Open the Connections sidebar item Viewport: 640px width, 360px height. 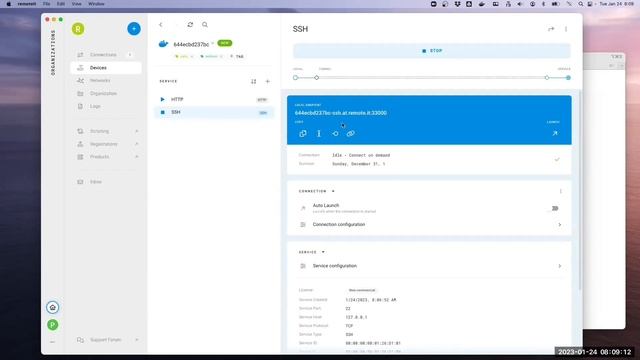click(106, 55)
